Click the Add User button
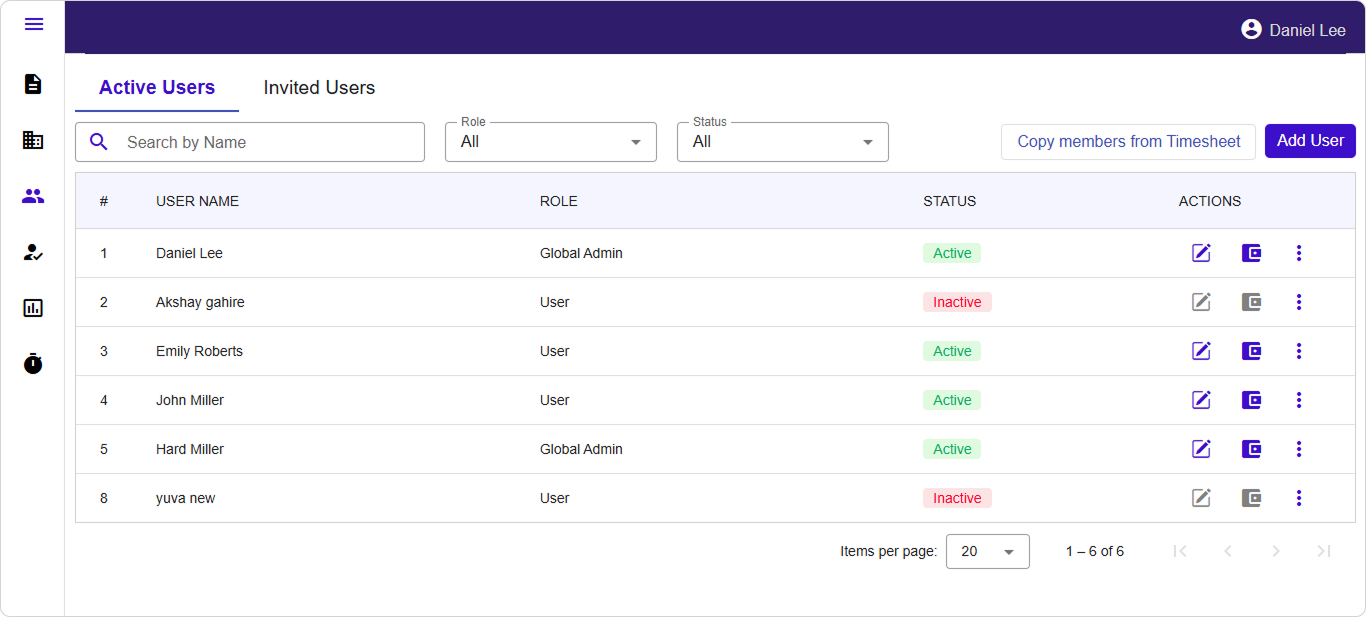 [1310, 141]
